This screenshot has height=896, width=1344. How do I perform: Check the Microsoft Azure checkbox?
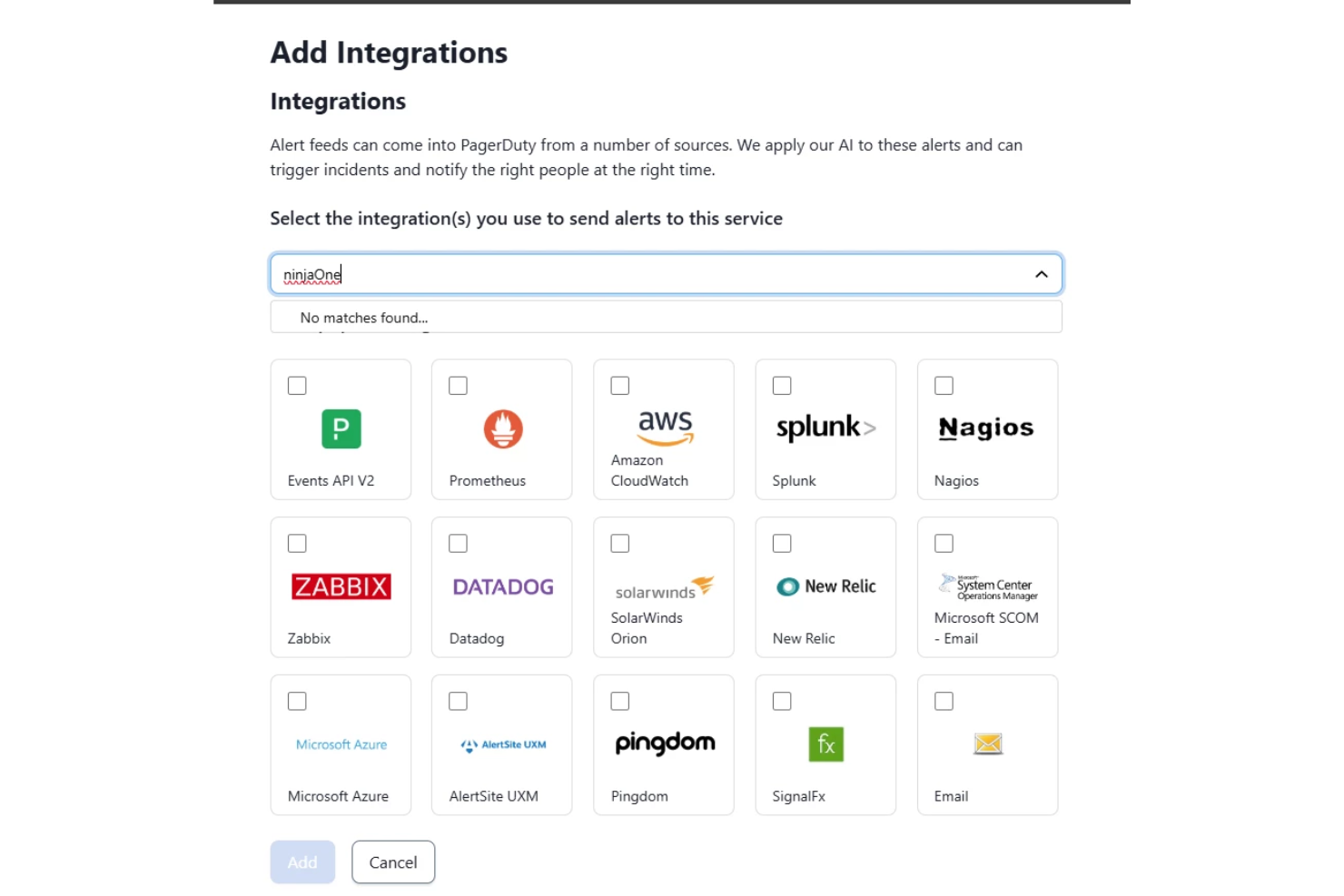[x=297, y=702]
